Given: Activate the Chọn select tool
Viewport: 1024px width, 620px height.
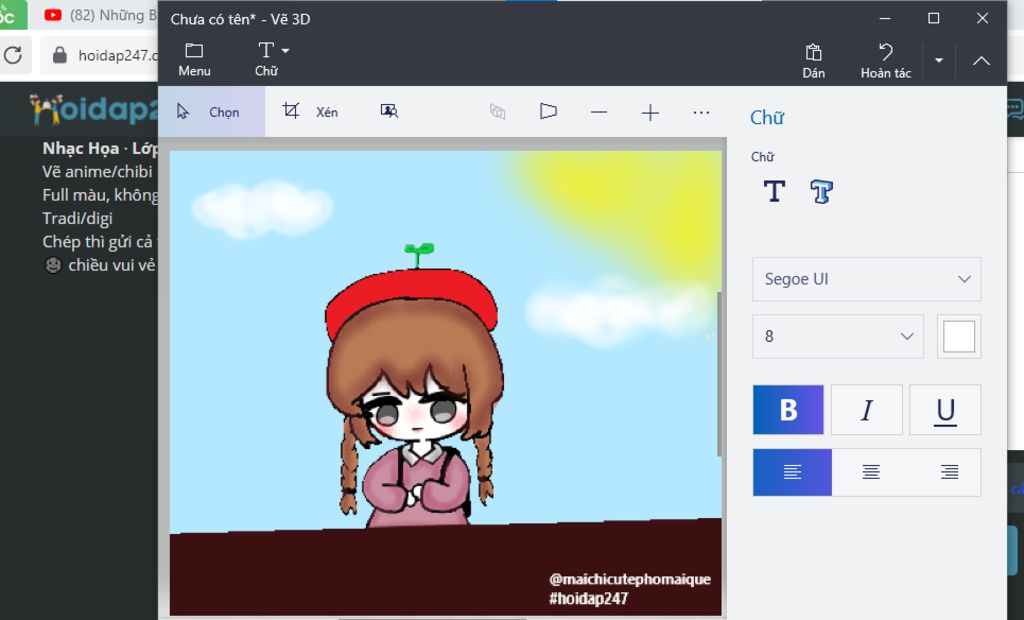Looking at the screenshot, I should [212, 112].
